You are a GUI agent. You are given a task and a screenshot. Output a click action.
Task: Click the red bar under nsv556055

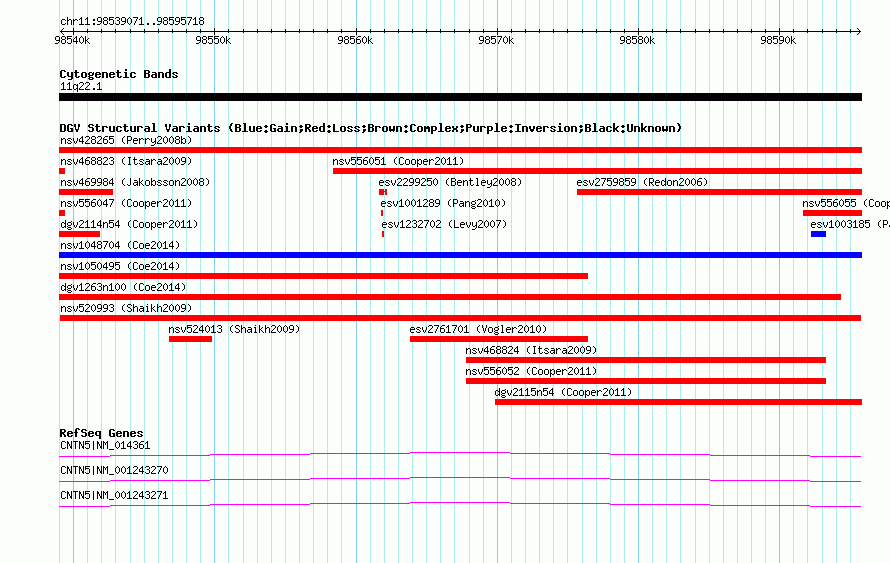(x=833, y=213)
